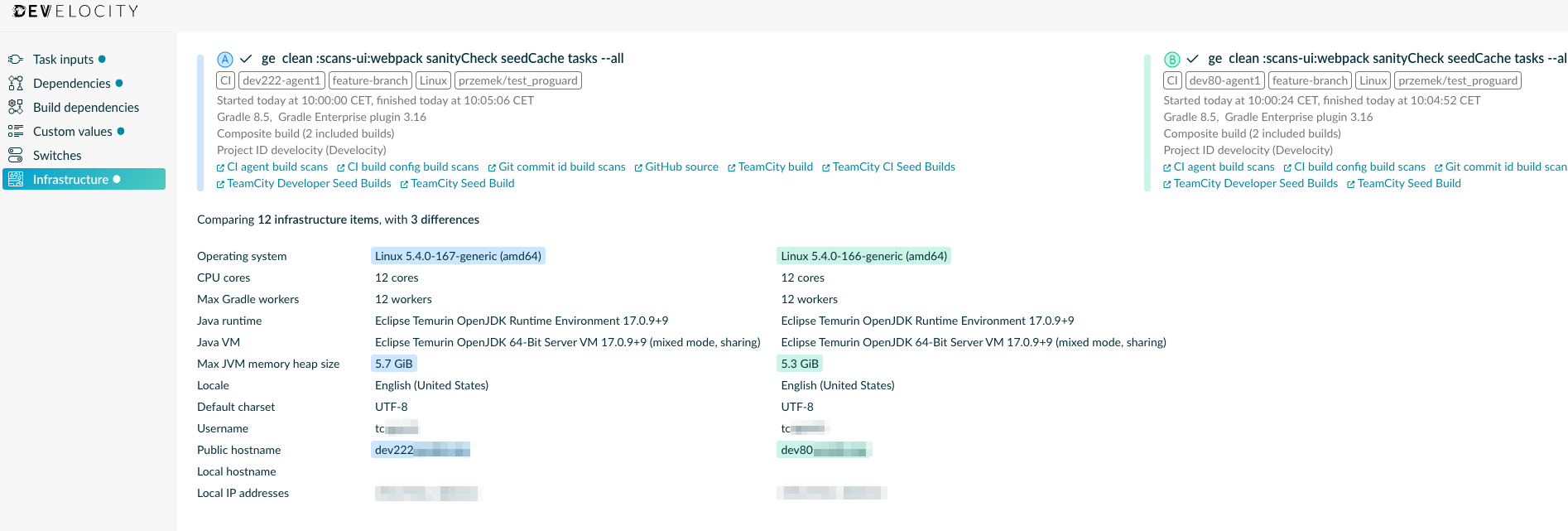Click the Infrastructure sidebar icon
This screenshot has height=531, width=1568.
[x=16, y=180]
